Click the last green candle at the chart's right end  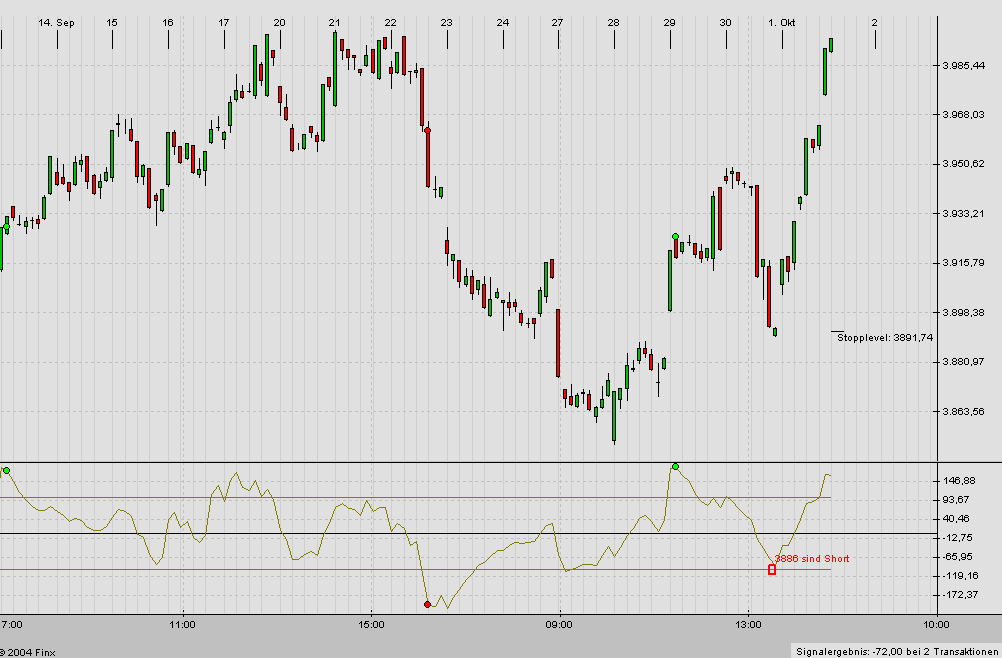831,44
